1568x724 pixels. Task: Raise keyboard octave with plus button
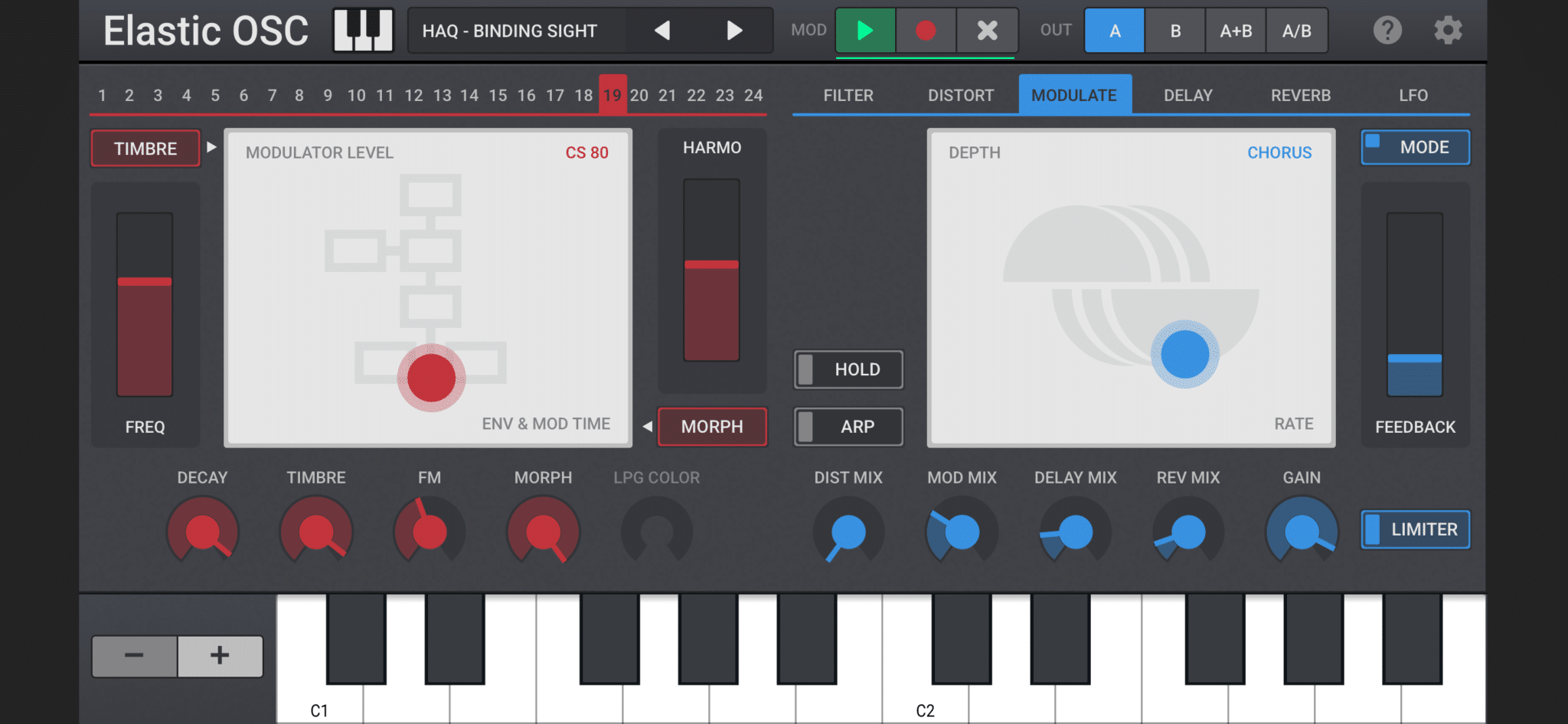point(220,656)
